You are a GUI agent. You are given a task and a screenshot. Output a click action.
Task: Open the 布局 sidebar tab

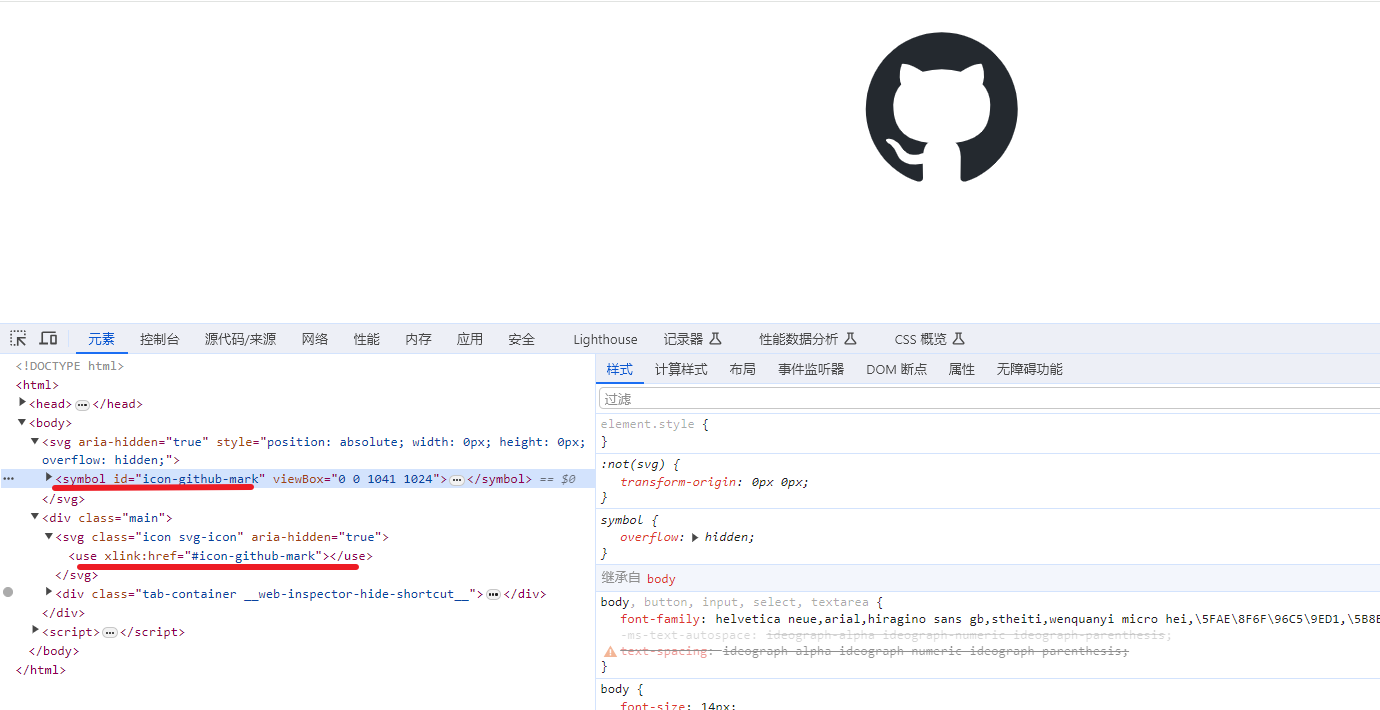pyautogui.click(x=742, y=369)
